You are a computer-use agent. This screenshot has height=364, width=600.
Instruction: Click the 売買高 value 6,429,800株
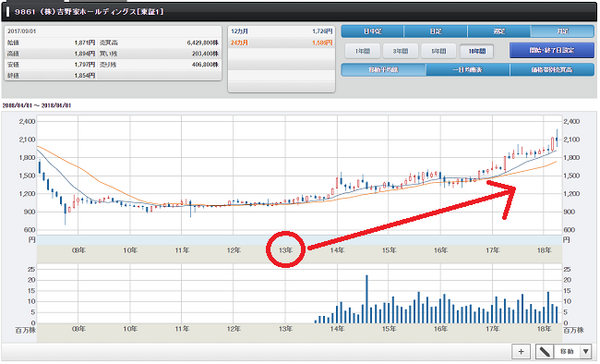point(202,42)
